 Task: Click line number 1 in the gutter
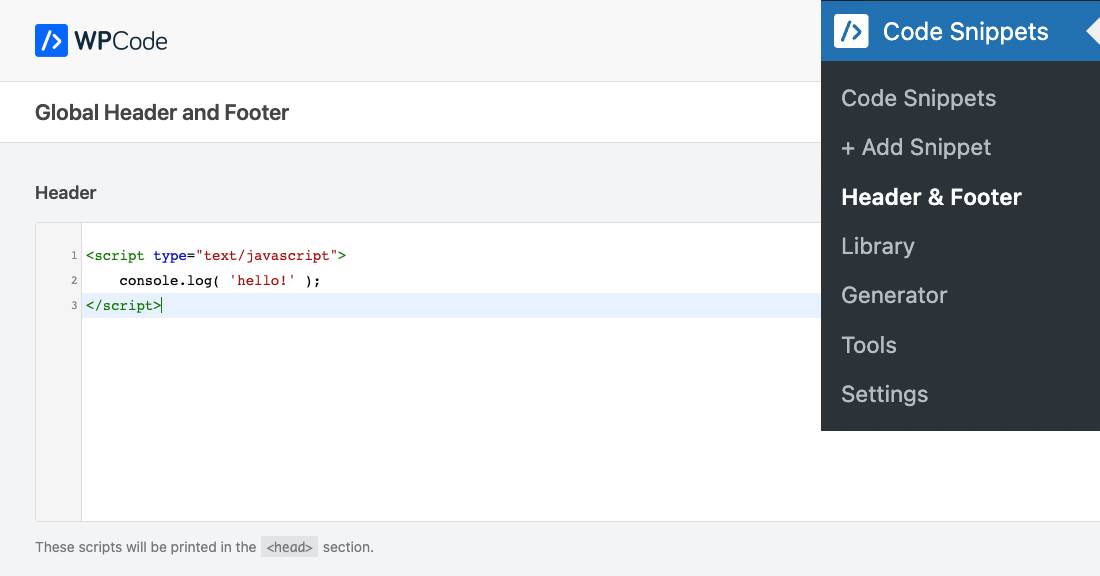point(73,255)
